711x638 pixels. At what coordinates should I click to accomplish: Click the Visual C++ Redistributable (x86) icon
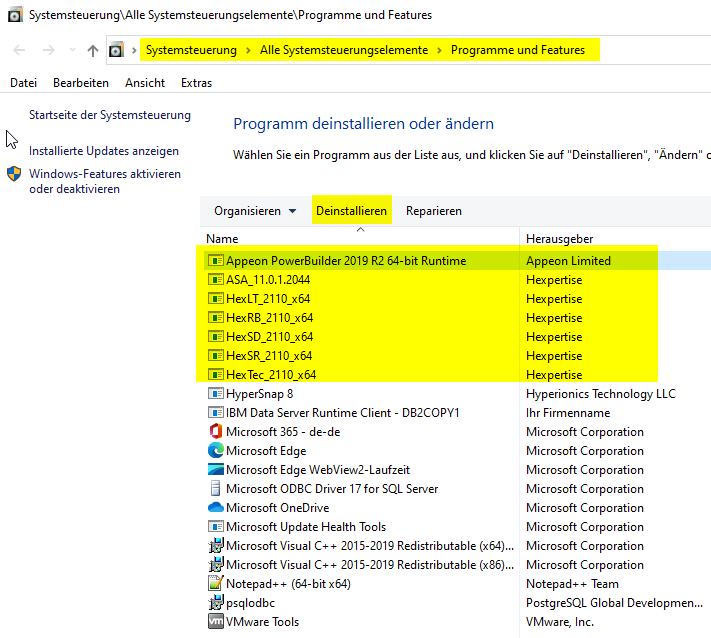(215, 565)
